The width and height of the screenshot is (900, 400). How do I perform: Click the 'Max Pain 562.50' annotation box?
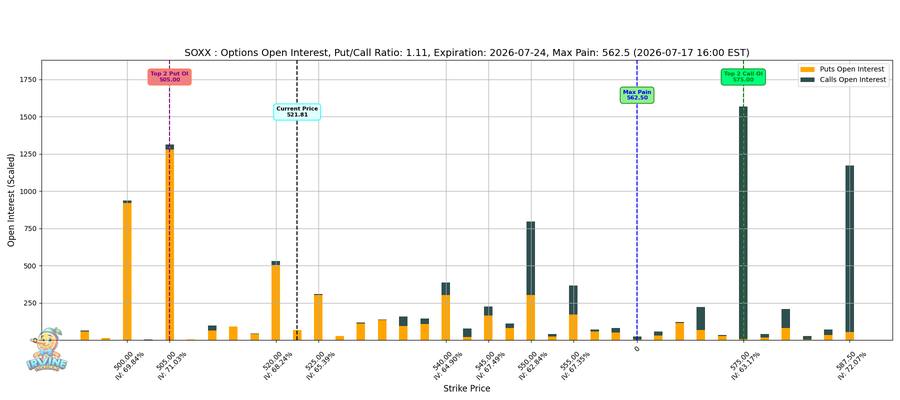coord(637,95)
